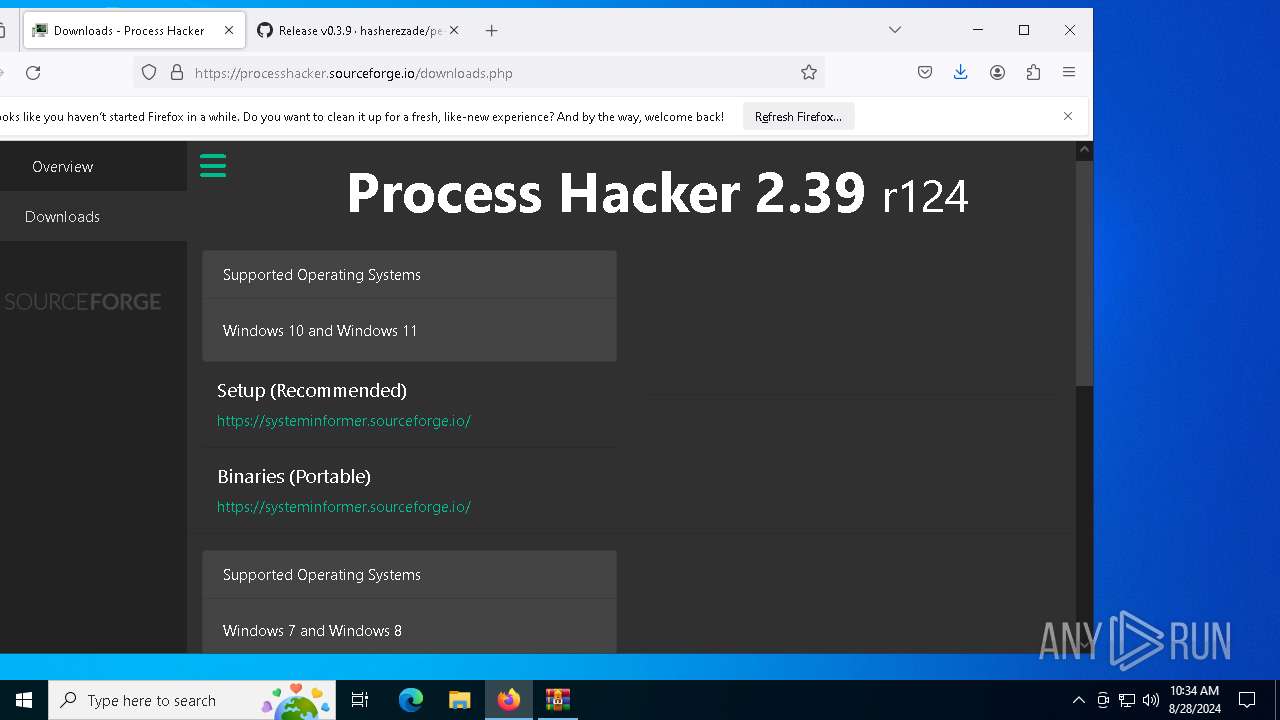Launch Microsoft Edge from the taskbar
Screen dimensions: 1280x720
tap(411, 700)
